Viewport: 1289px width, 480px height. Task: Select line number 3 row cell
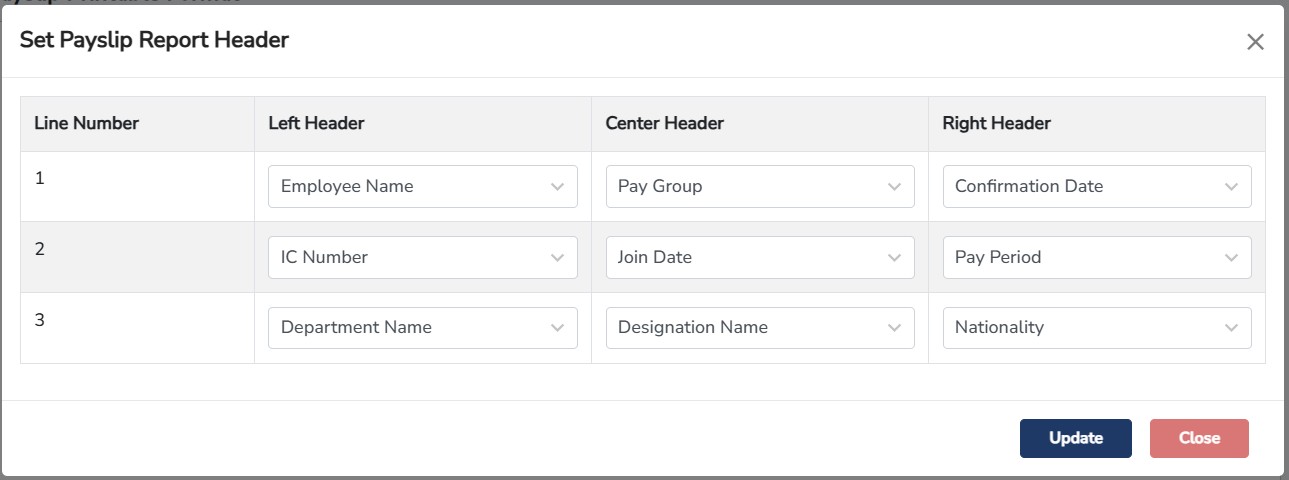40,320
